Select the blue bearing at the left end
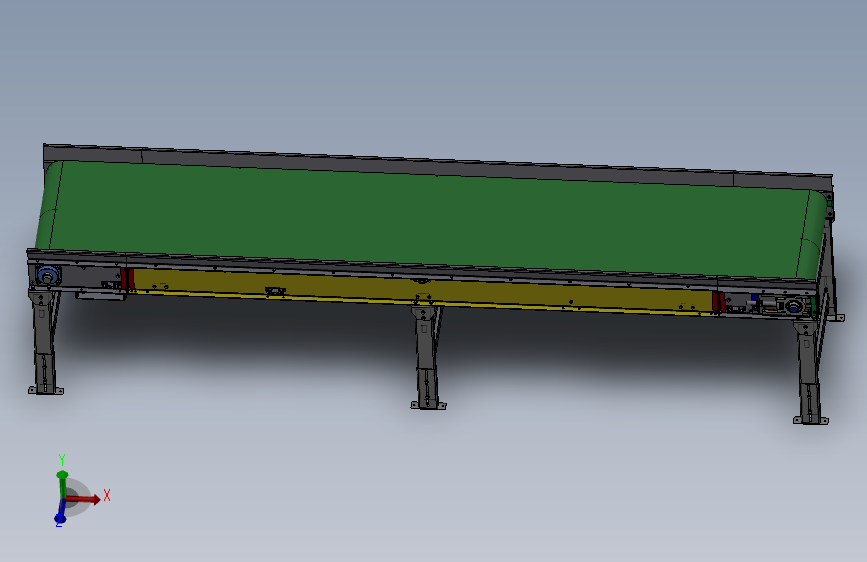Viewport: 867px width, 562px height. (48, 275)
